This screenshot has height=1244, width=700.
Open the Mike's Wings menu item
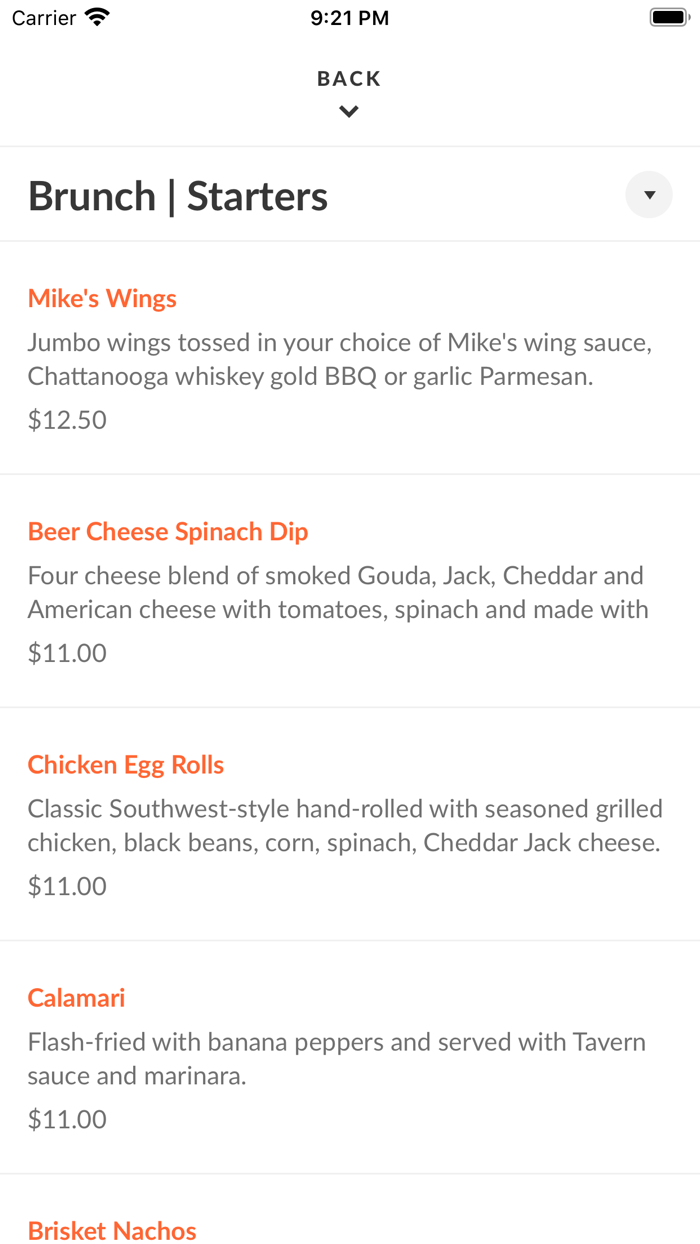click(102, 298)
